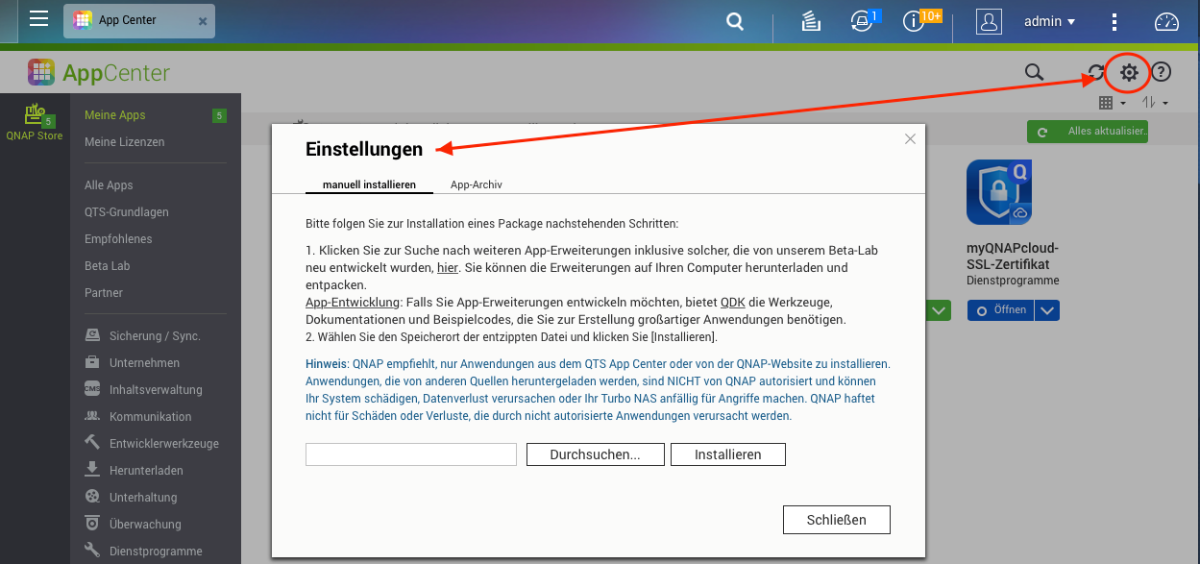Switch to the App-Archiv tab
1200x564 pixels.
point(476,185)
